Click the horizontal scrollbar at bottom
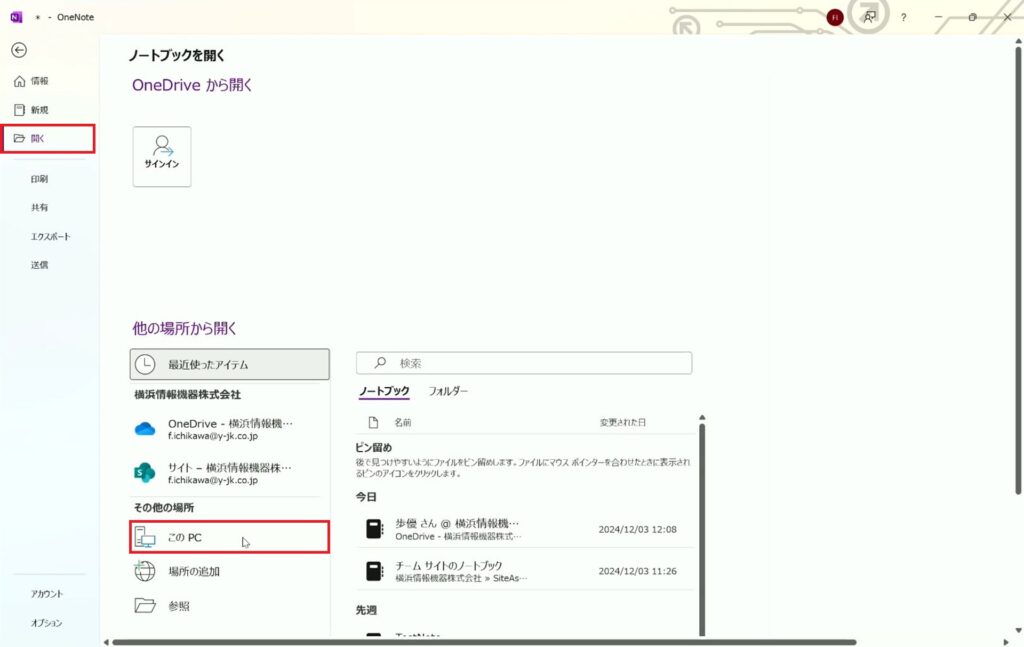Image resolution: width=1024 pixels, height=647 pixels. click(x=484, y=642)
